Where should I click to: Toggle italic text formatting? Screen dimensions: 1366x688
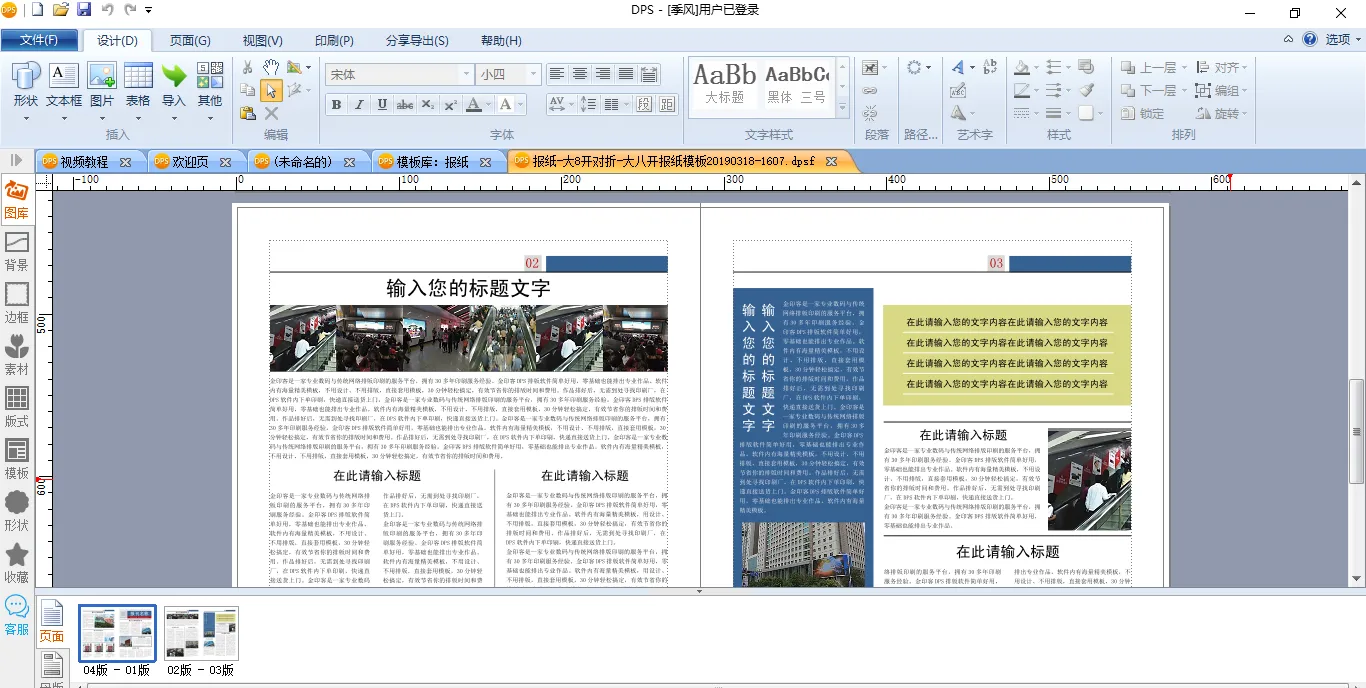(x=359, y=105)
